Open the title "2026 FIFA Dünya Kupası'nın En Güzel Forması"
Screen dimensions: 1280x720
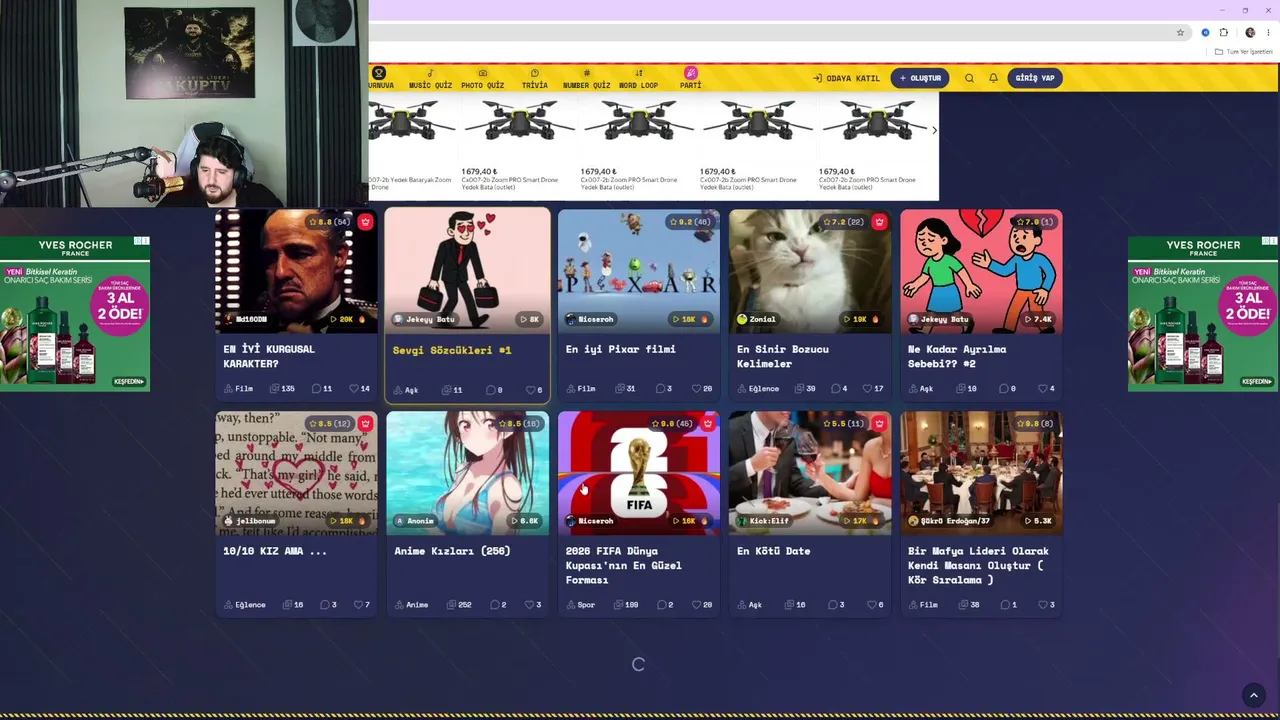[x=624, y=565]
